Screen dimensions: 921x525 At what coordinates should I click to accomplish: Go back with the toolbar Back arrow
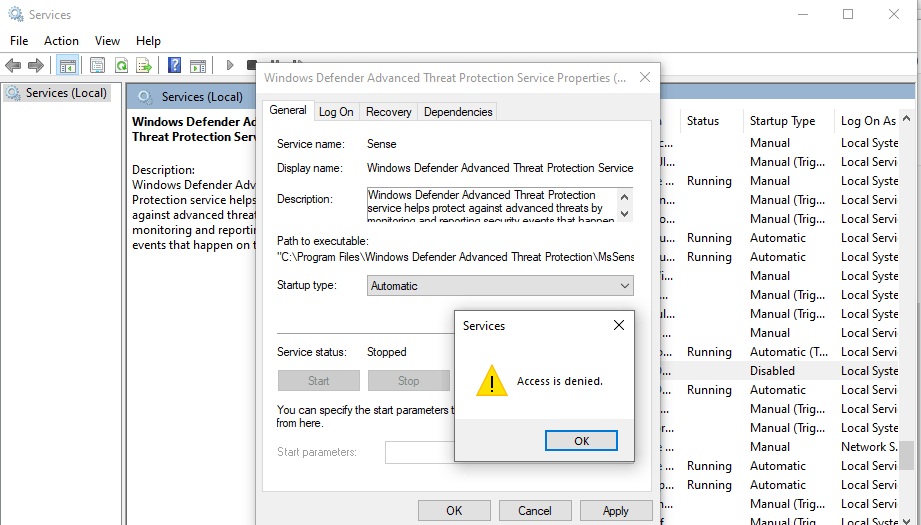click(13, 65)
